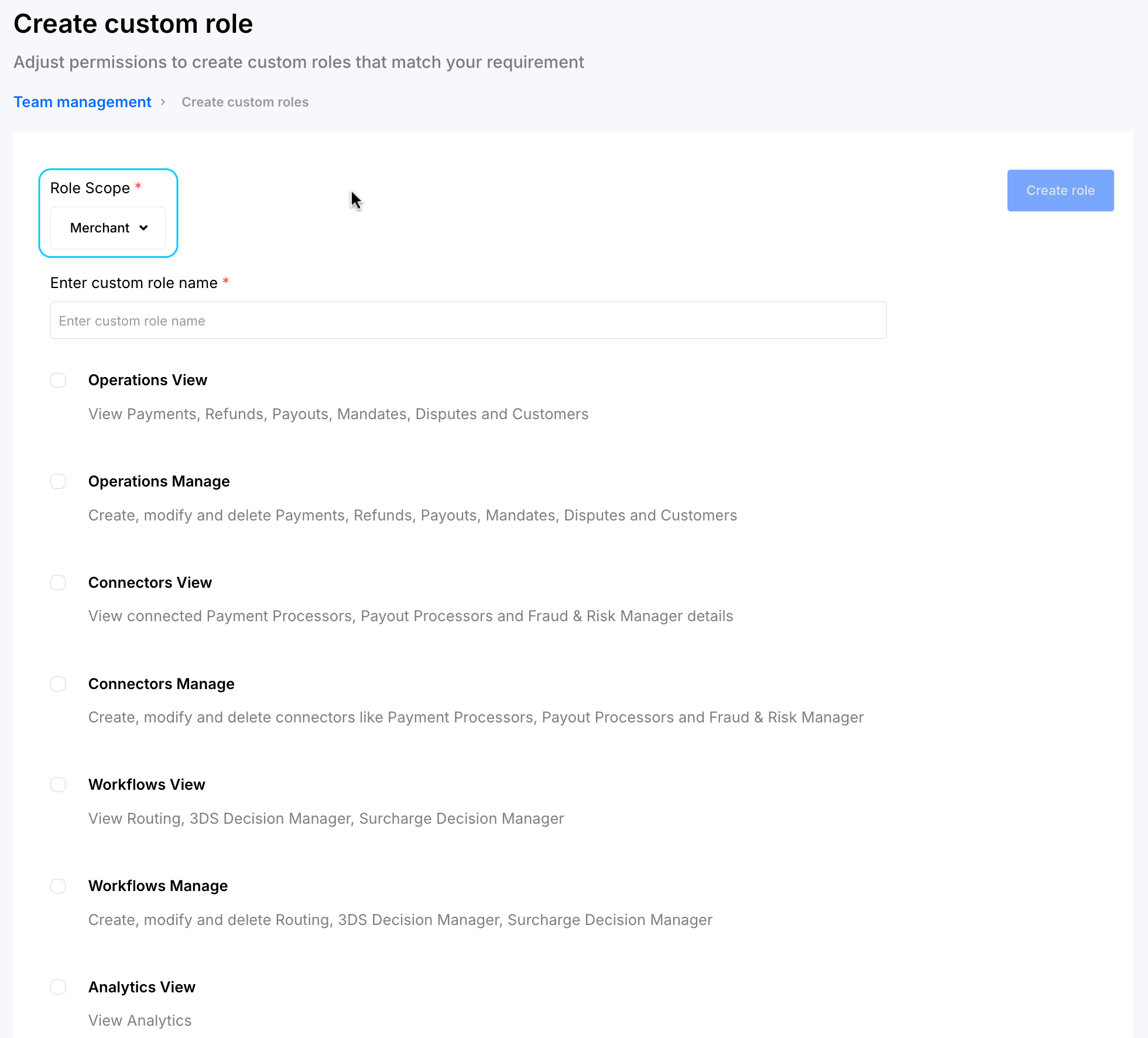This screenshot has width=1148, height=1038.
Task: Click the chevron arrow beside Merchant
Action: [x=143, y=228]
